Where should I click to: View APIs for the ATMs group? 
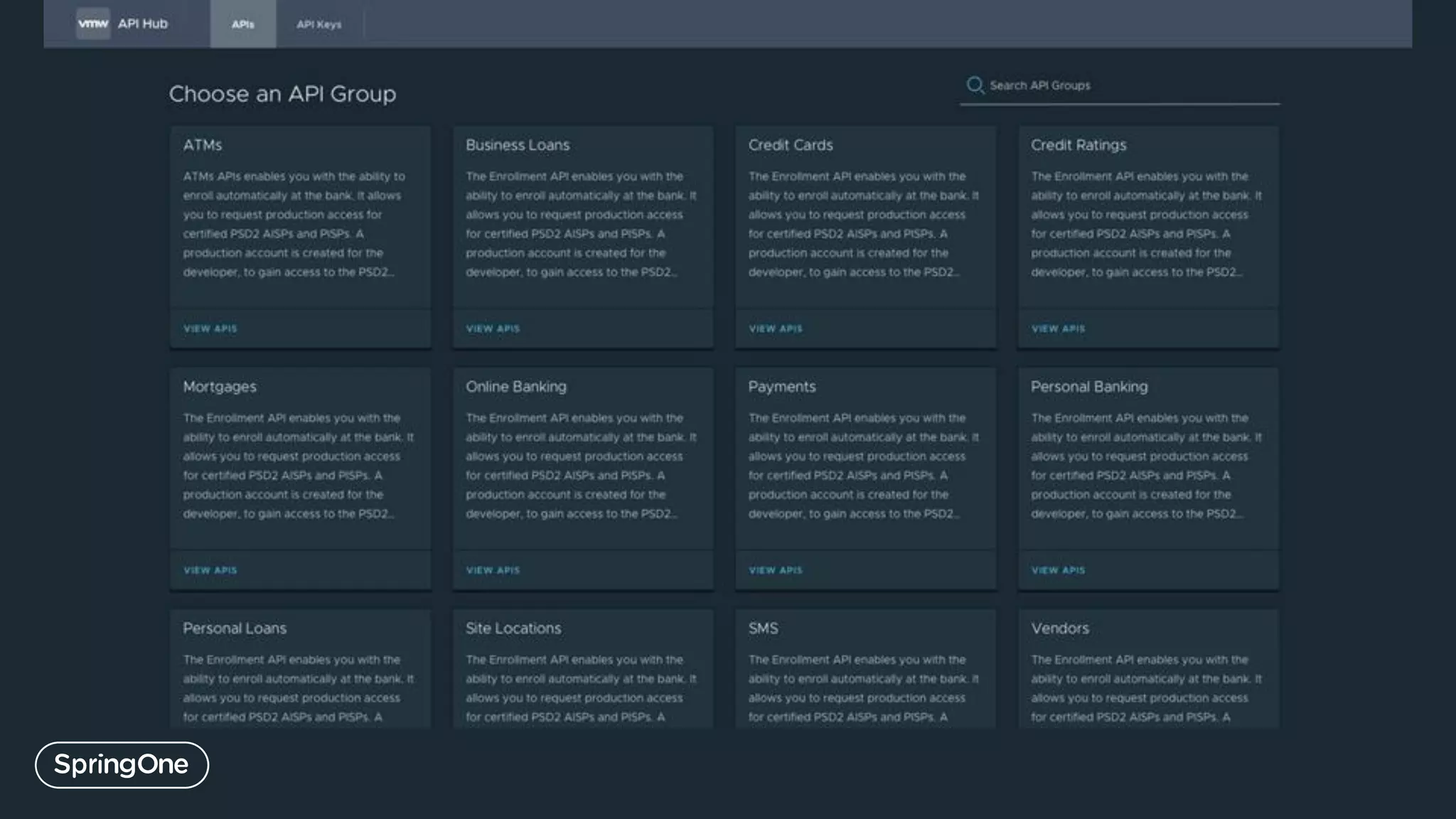click(x=210, y=328)
